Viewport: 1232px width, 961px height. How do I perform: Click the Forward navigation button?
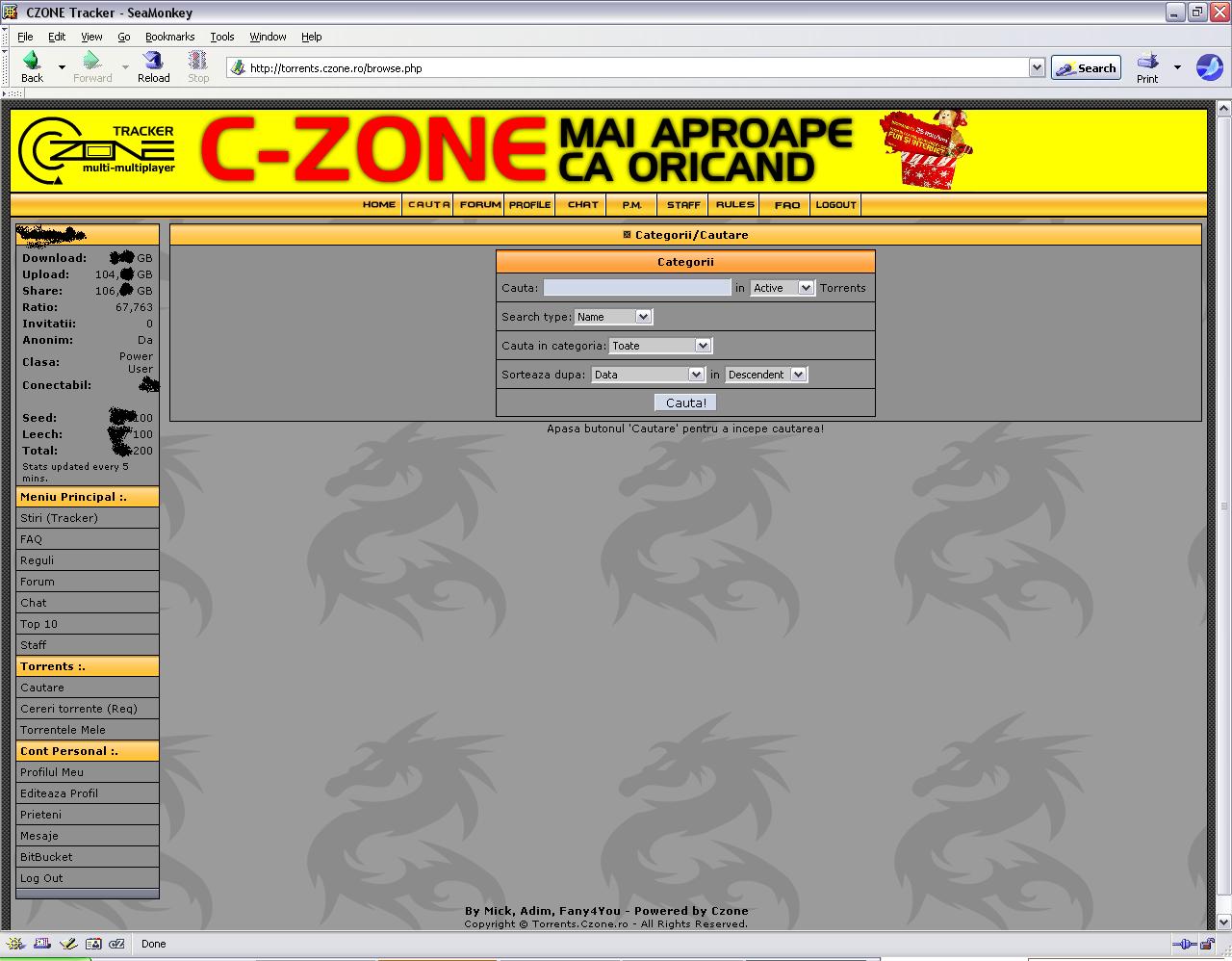click(92, 67)
